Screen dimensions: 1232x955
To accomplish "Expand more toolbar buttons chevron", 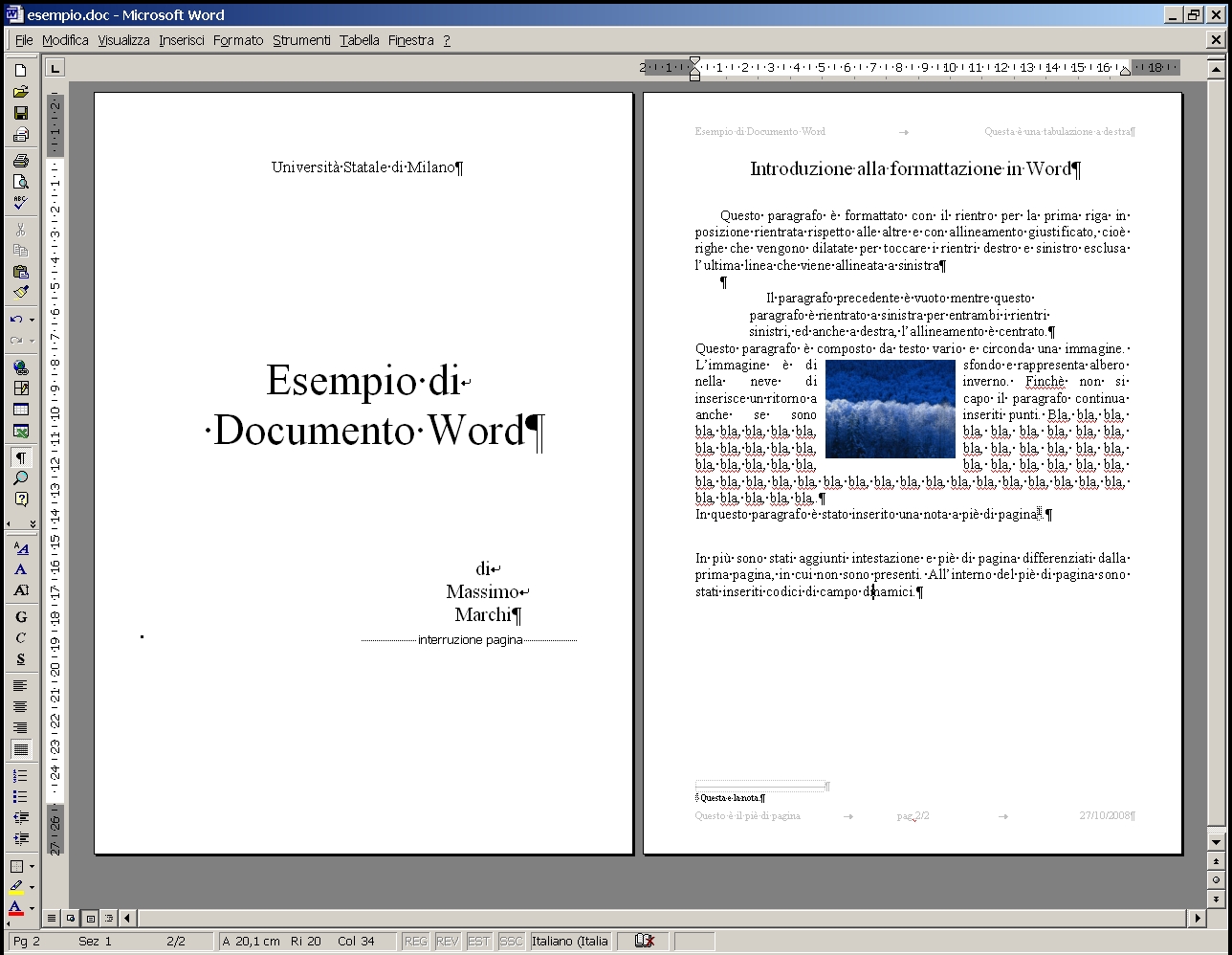I will (x=33, y=523).
